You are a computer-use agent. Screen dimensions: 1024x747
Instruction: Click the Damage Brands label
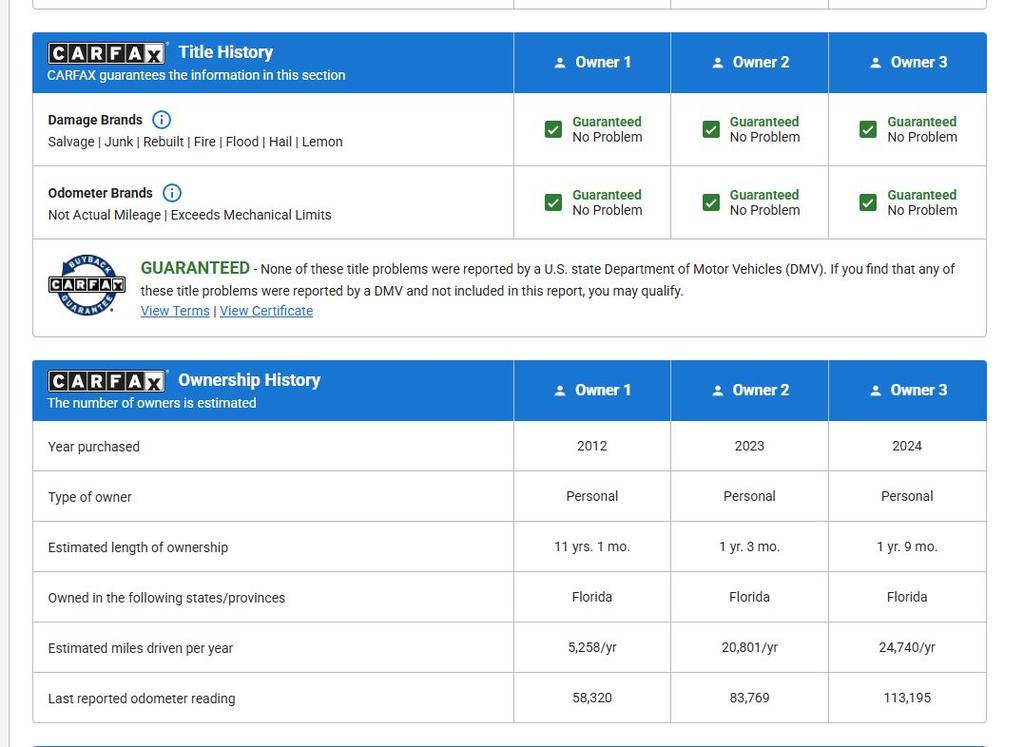pyautogui.click(x=95, y=119)
